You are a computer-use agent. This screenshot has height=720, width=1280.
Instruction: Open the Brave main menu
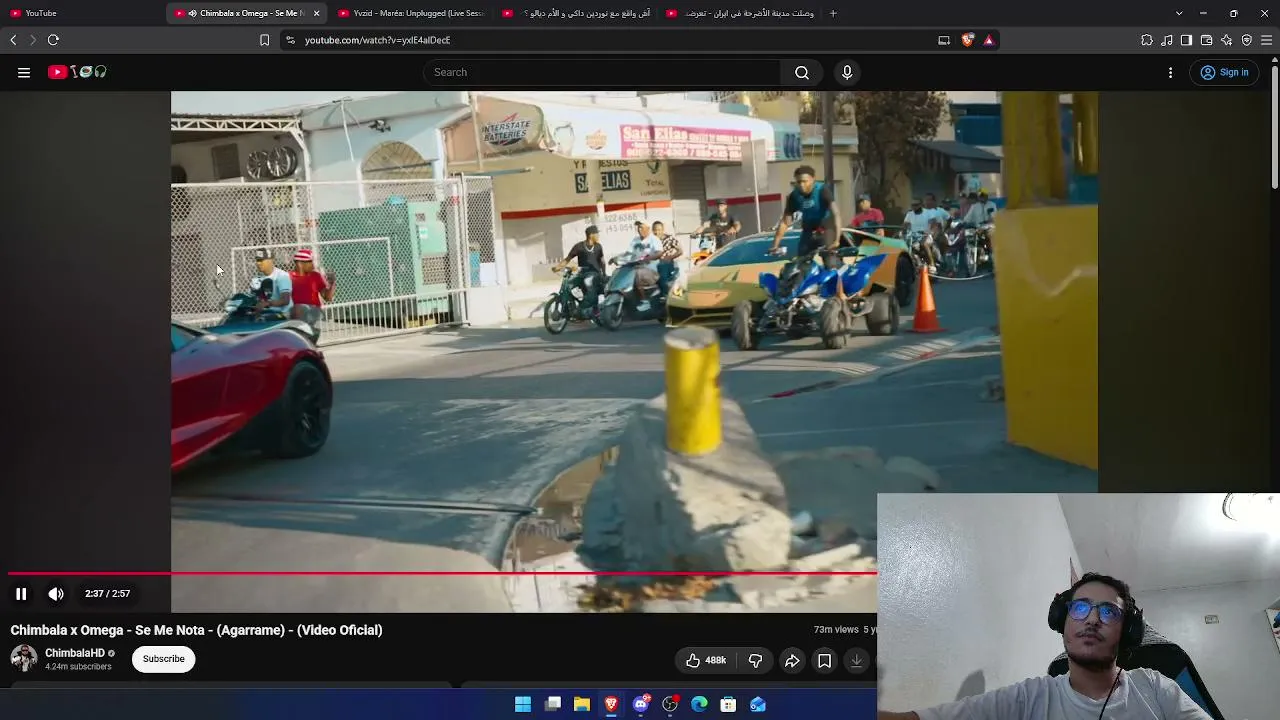1267,40
